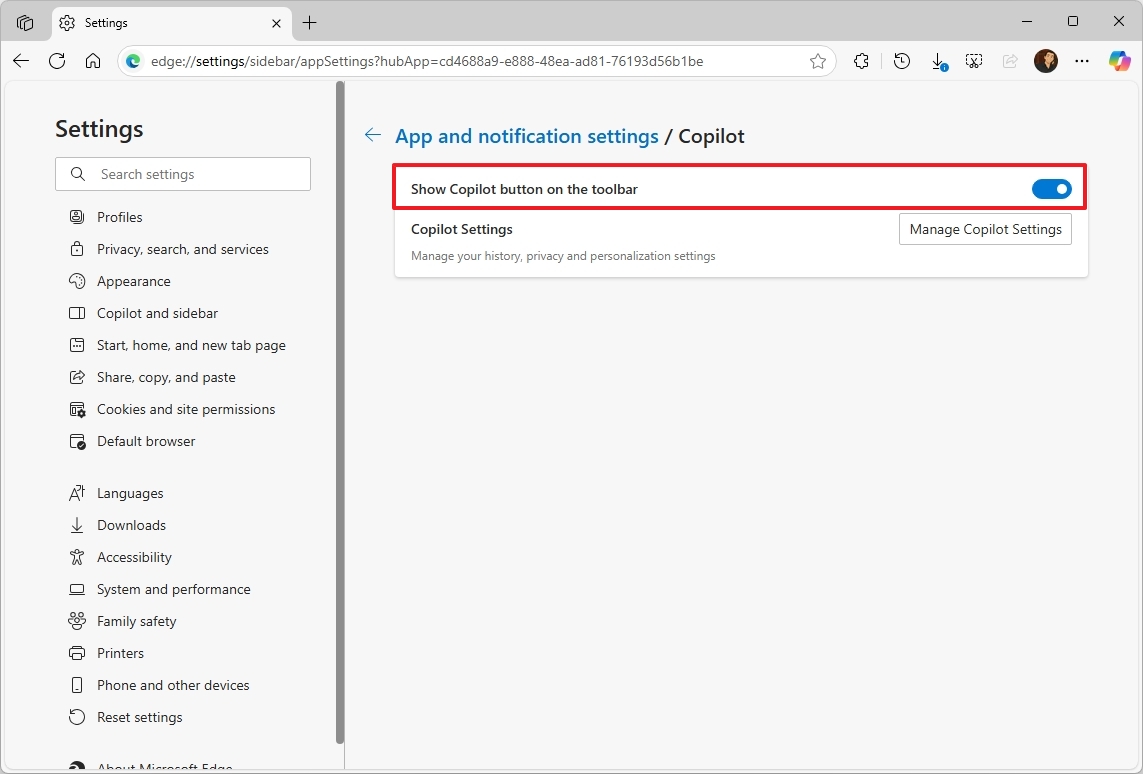1143x774 pixels.
Task: Open the Copilot icon in the toolbar
Action: [x=1120, y=61]
